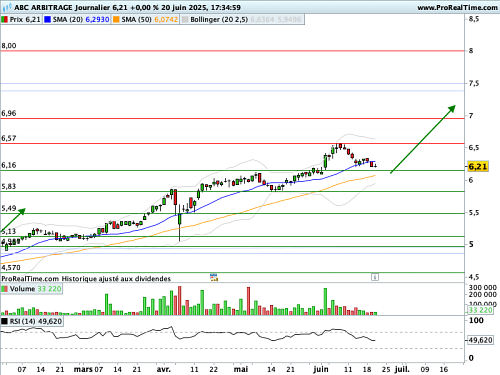Click the Volume 33 220 indicator label
500x375 pixels.
coord(35,289)
